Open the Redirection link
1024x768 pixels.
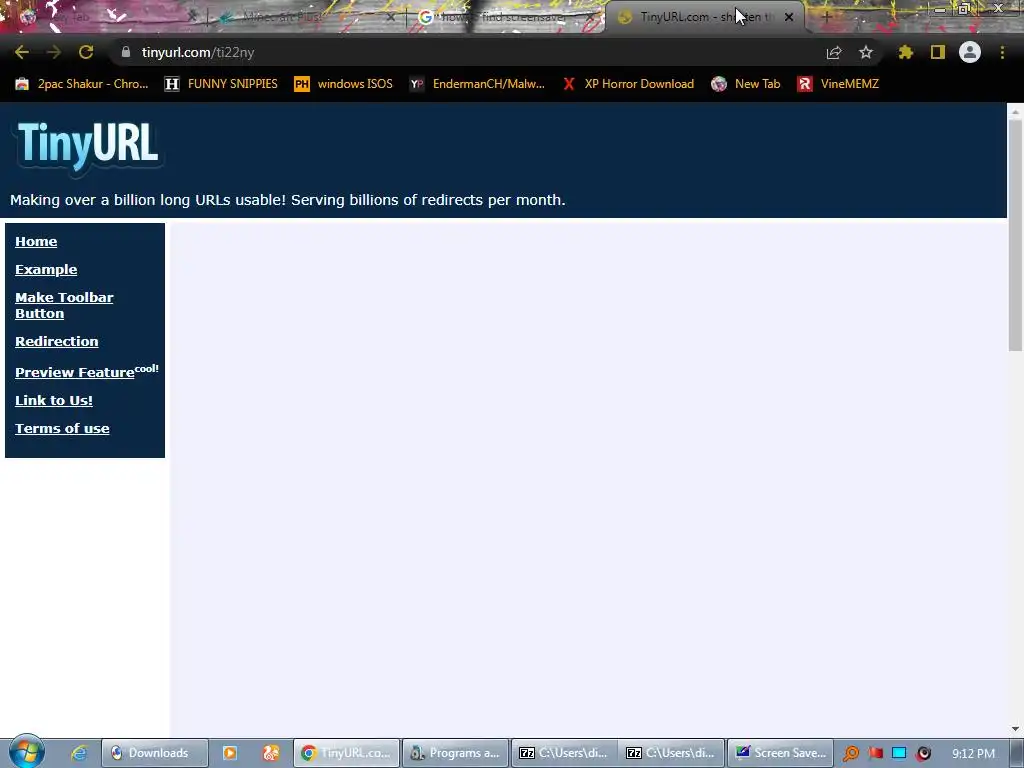[57, 342]
